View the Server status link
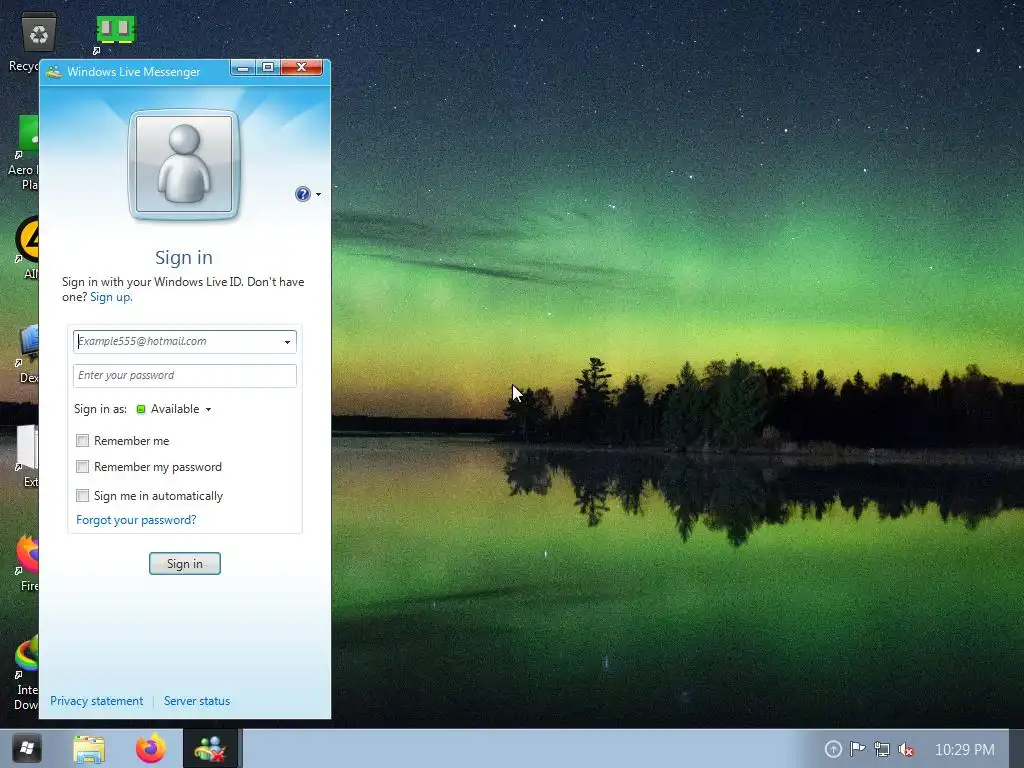Screen dimensions: 1024x768 [197, 701]
